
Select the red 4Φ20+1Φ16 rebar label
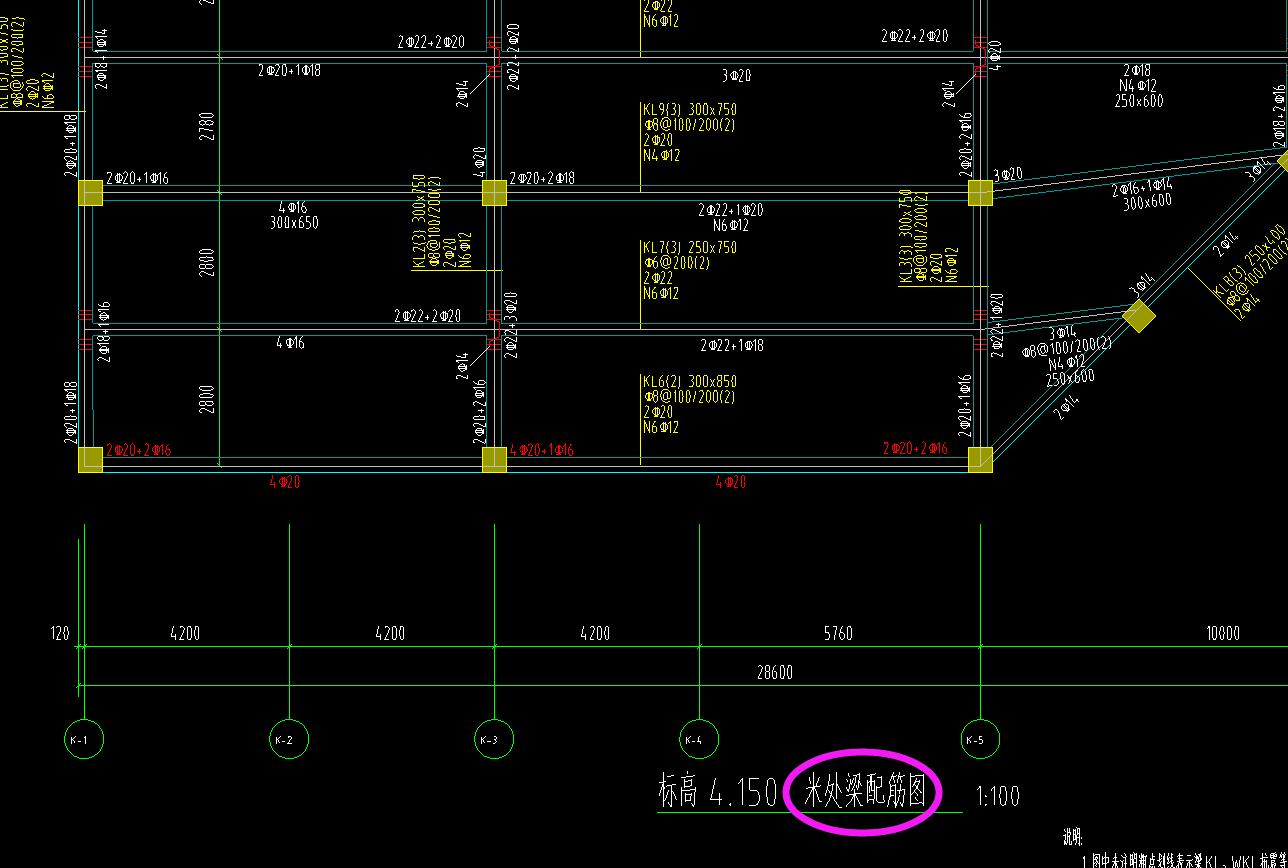coord(542,450)
